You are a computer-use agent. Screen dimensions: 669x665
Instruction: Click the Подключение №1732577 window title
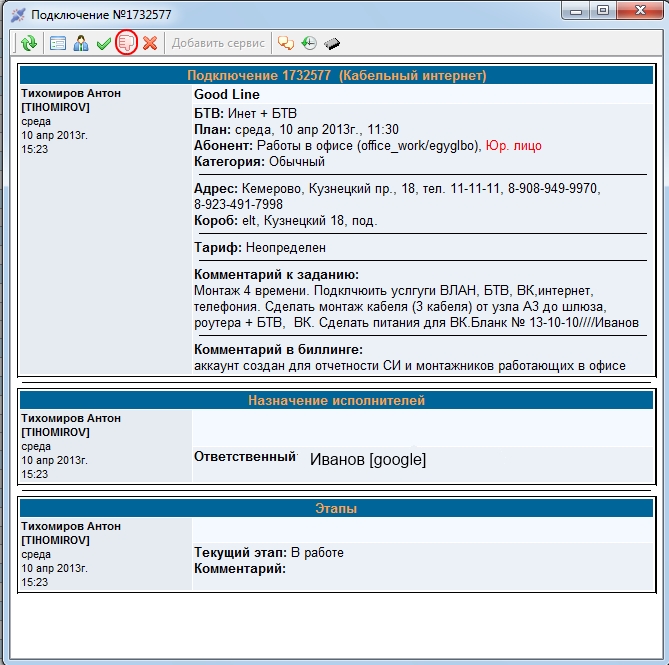(x=101, y=15)
